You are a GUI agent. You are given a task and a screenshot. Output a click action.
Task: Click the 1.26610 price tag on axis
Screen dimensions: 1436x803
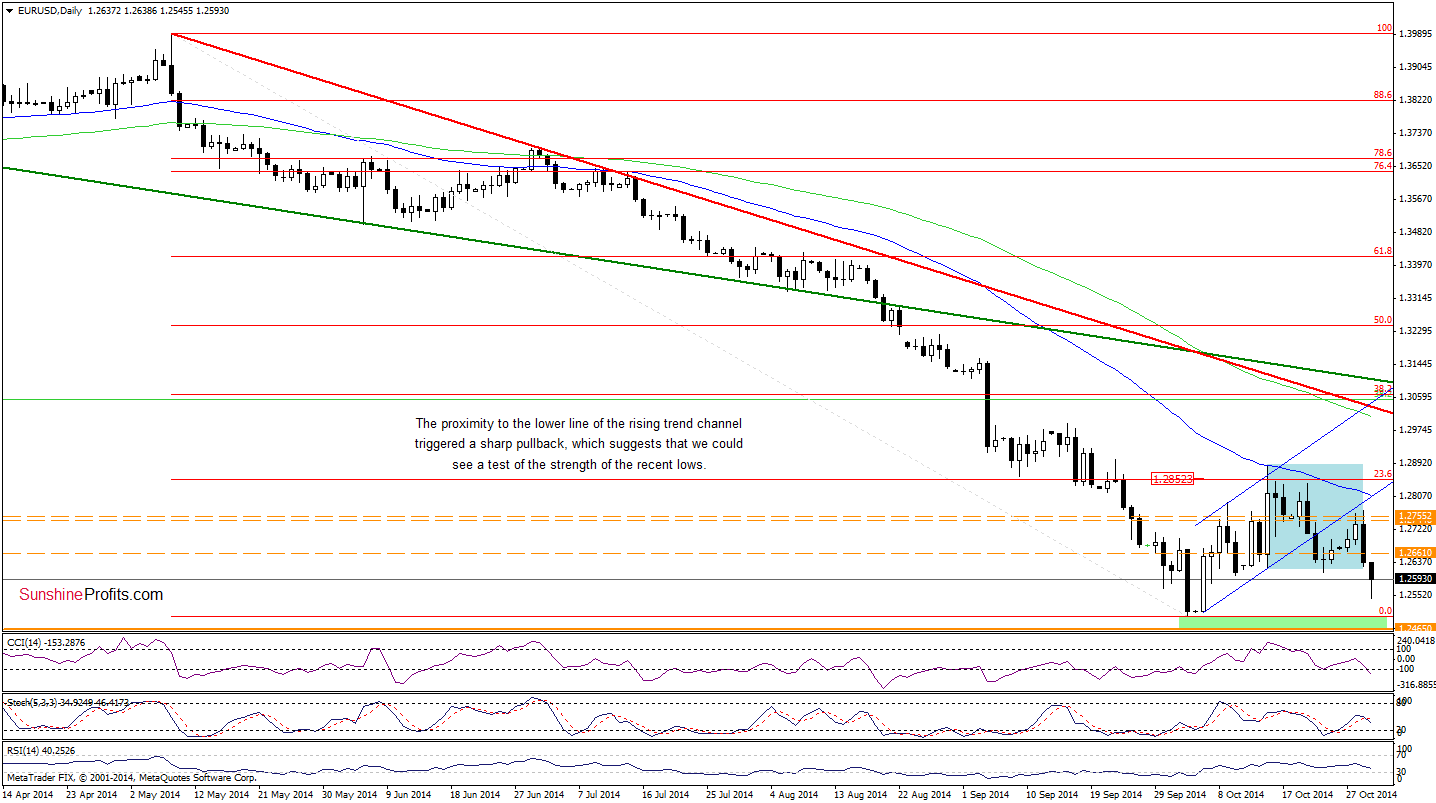coord(1415,552)
